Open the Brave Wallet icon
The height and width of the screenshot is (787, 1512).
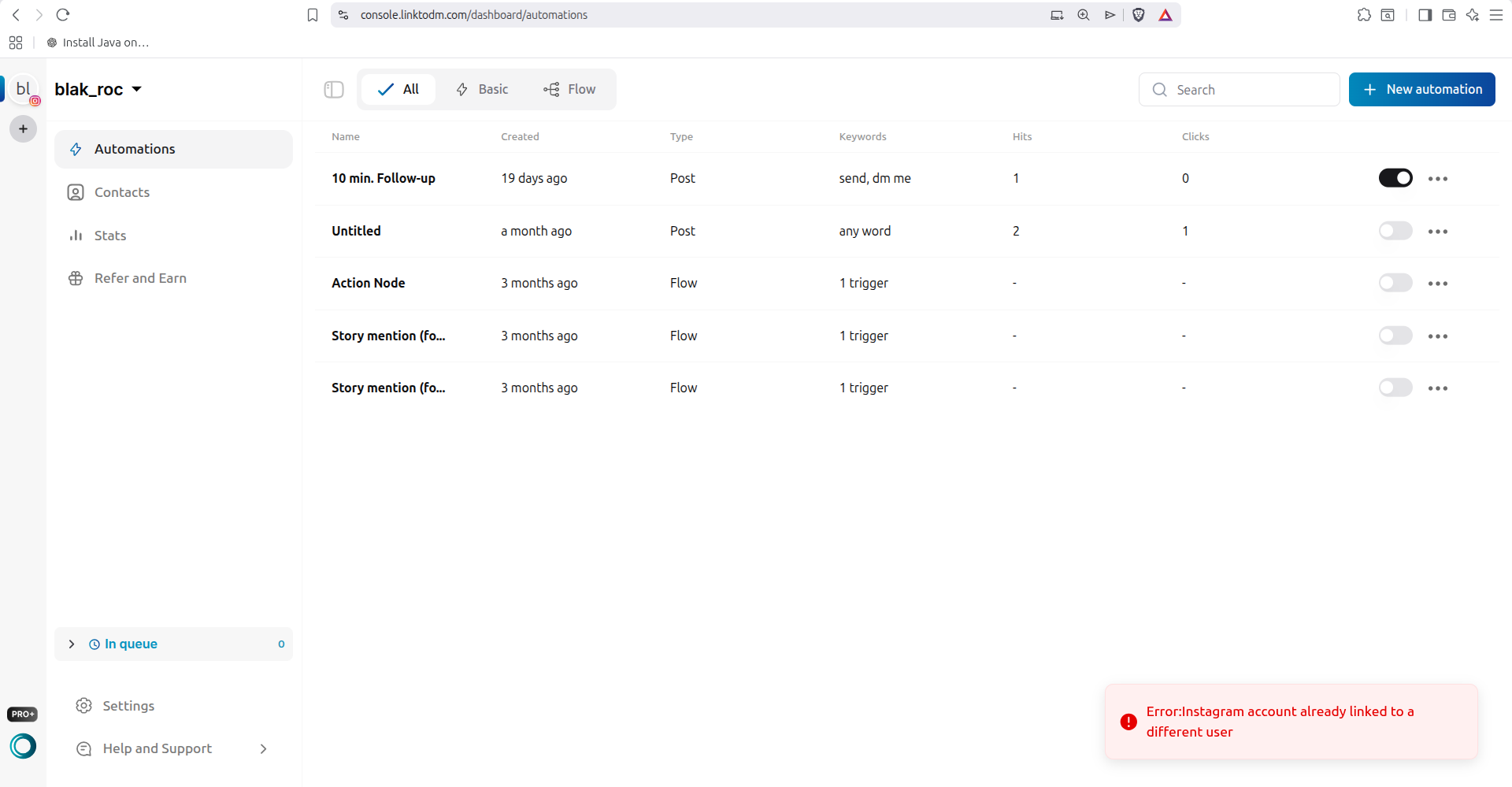coord(1448,15)
